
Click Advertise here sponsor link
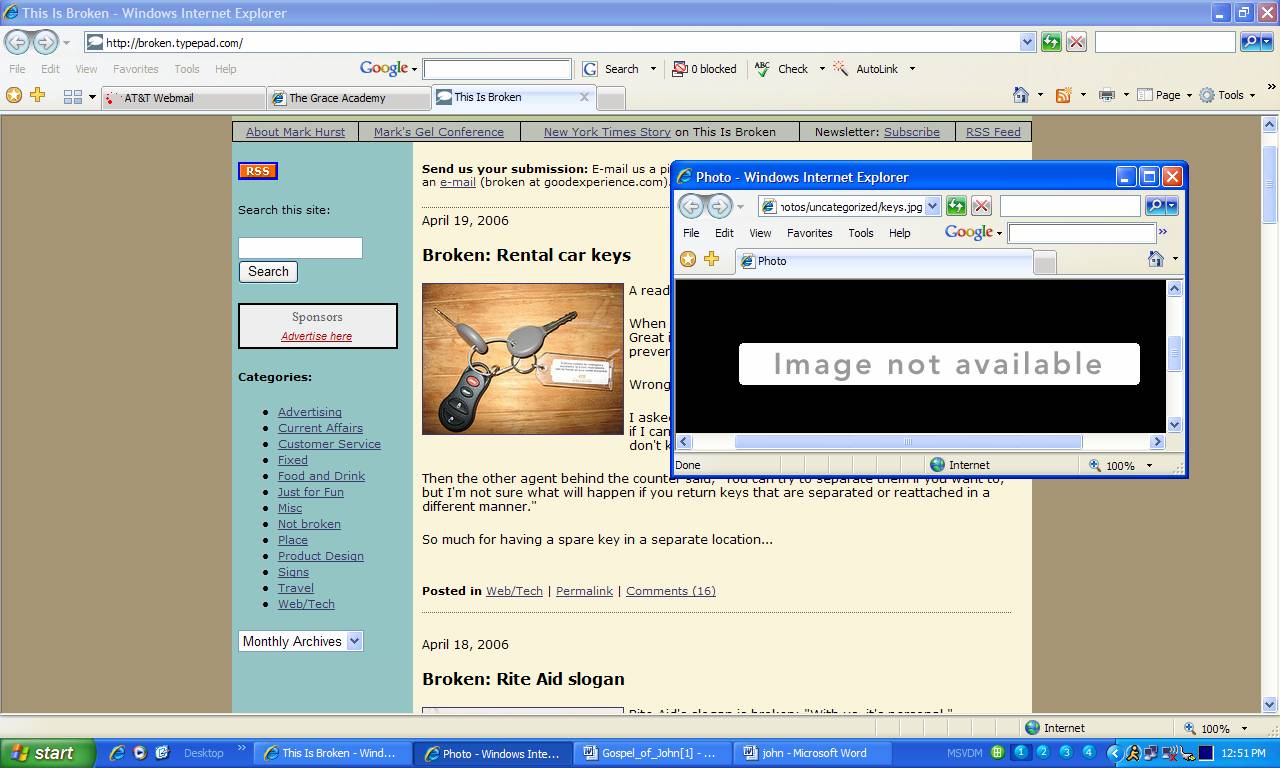316,336
